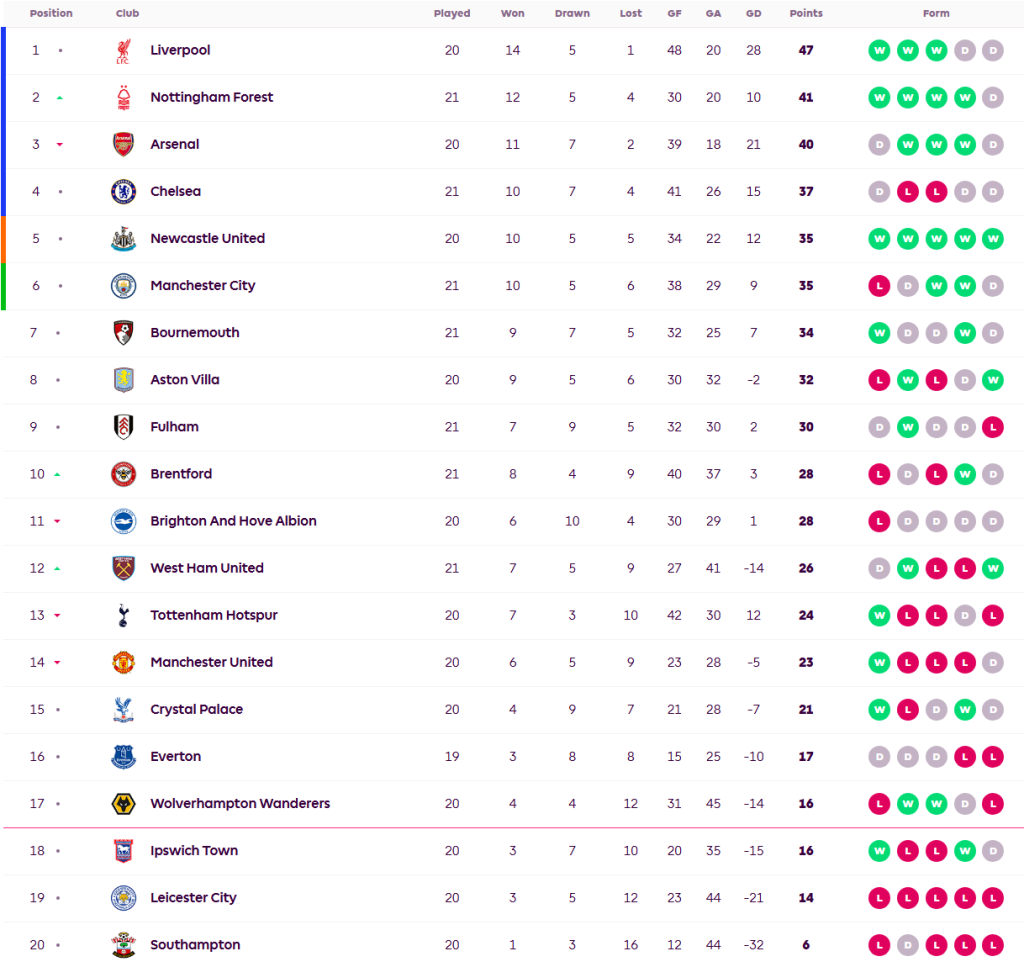Click Liverpool's most recent form result
This screenshot has width=1024, height=967.
tap(992, 51)
